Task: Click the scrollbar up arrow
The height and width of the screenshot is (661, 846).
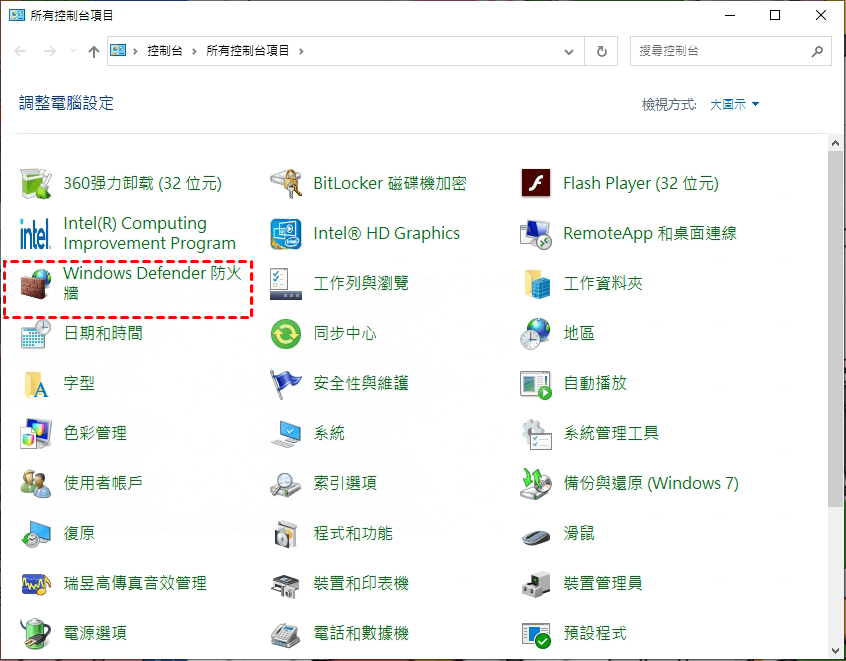Action: tap(835, 144)
